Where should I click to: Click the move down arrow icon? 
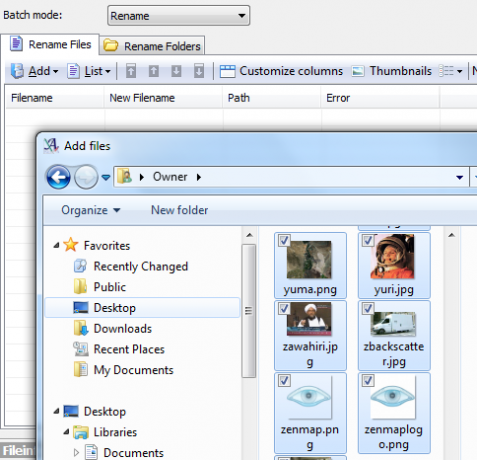coord(176,71)
